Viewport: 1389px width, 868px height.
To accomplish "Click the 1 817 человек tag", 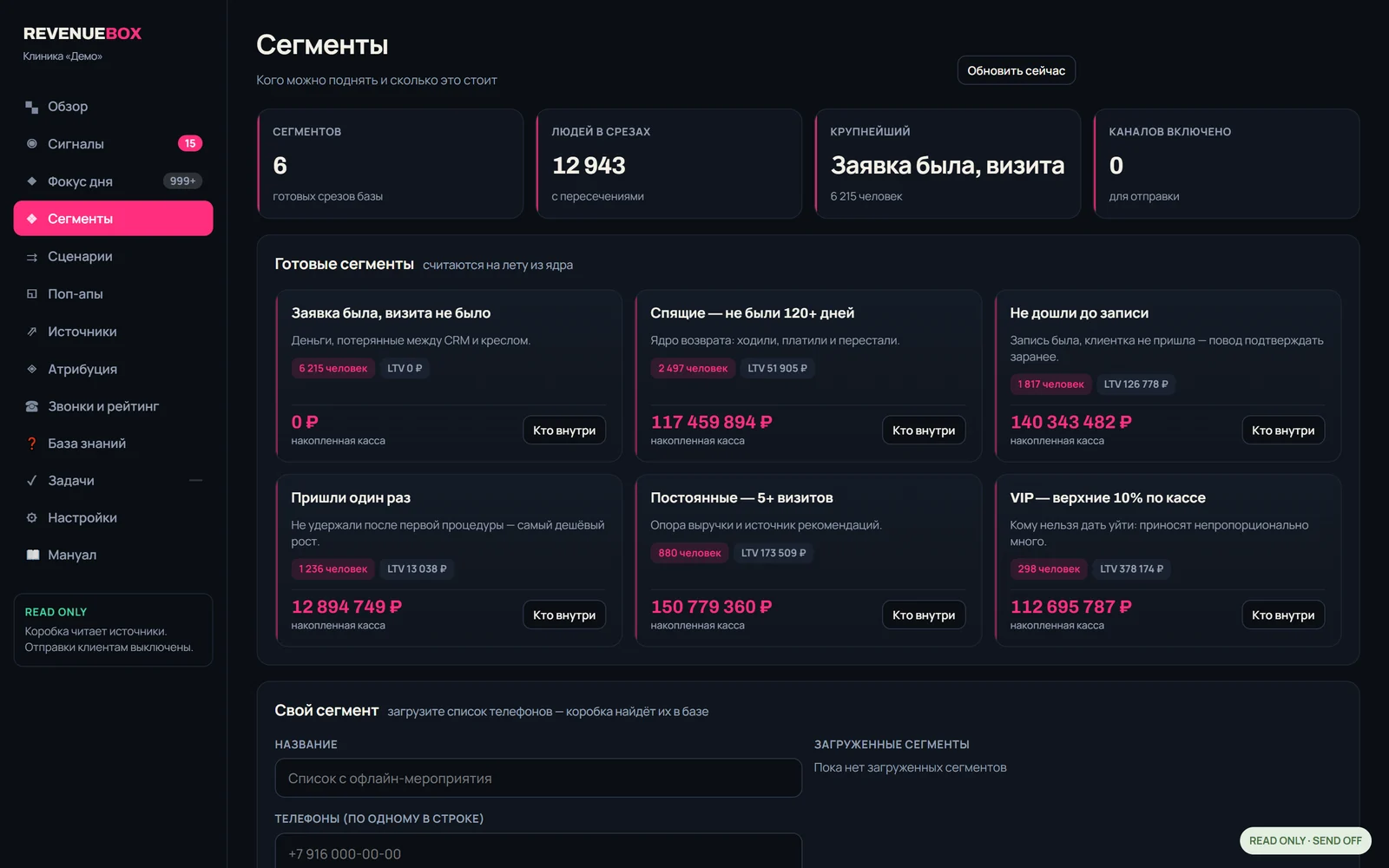I will [1050, 384].
